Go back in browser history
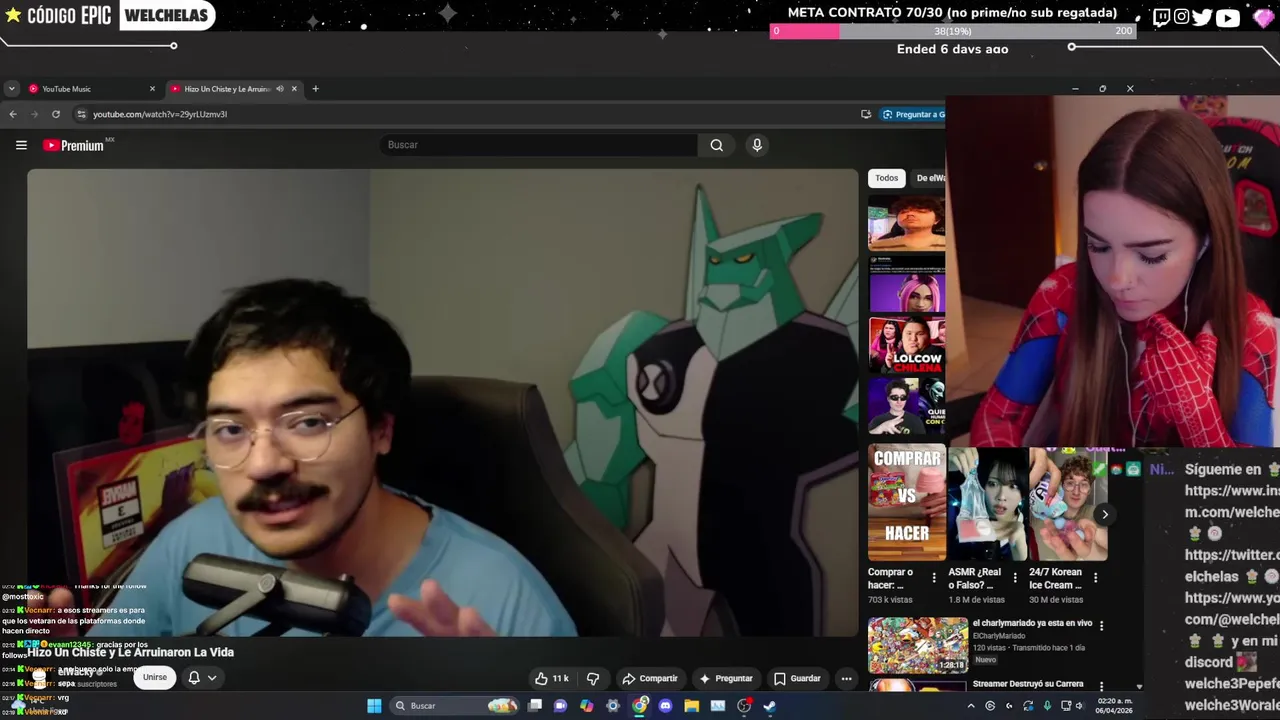1280x720 pixels. pos(13,114)
